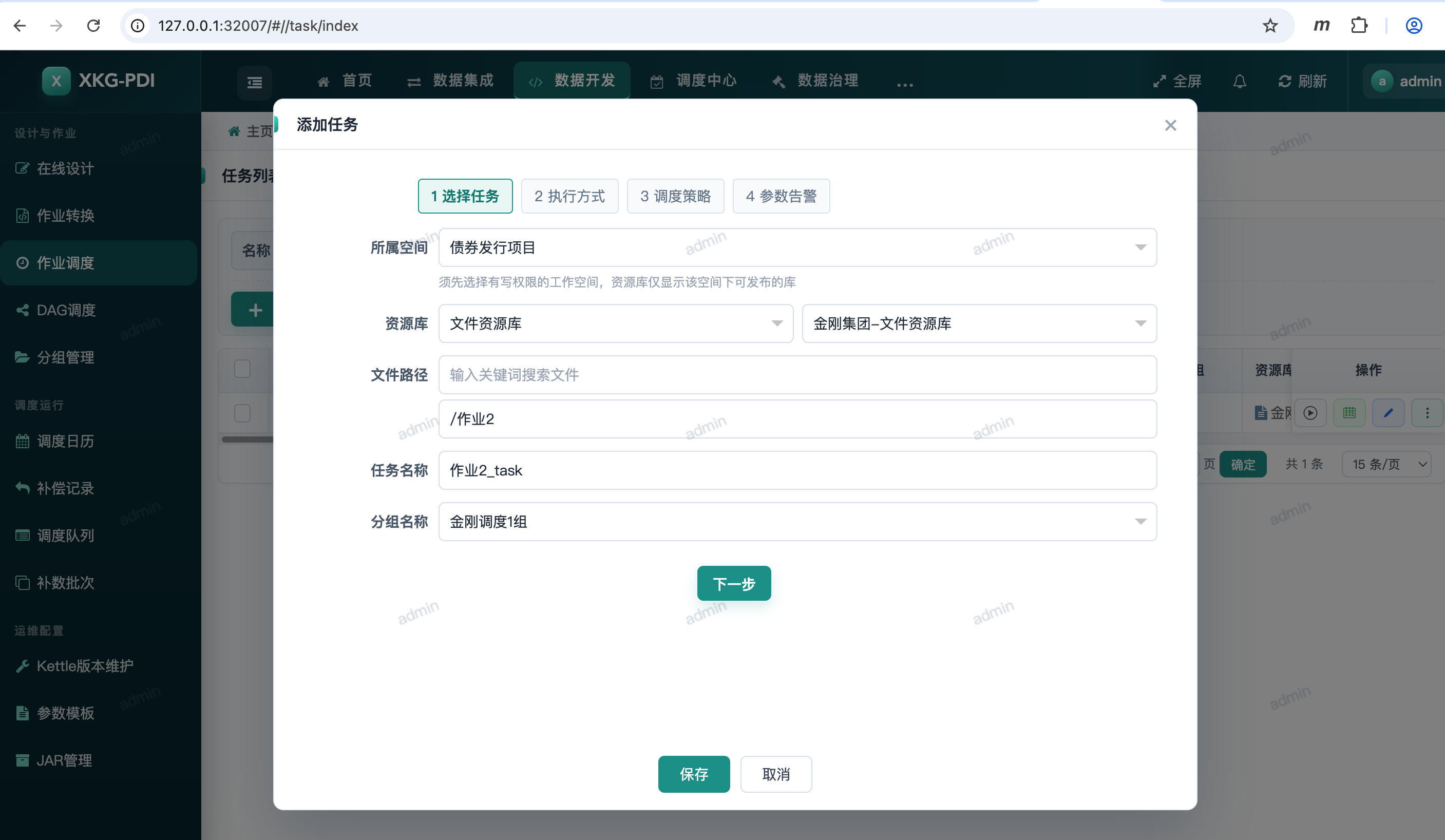Image resolution: width=1445 pixels, height=840 pixels.
Task: Reload the page with the refresh icon
Action: (x=93, y=25)
